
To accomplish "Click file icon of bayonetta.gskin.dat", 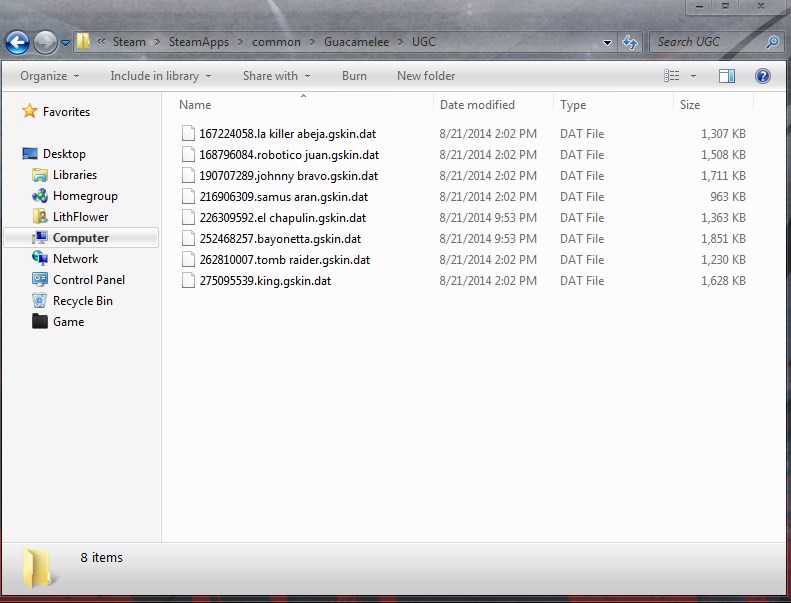I will tap(188, 239).
